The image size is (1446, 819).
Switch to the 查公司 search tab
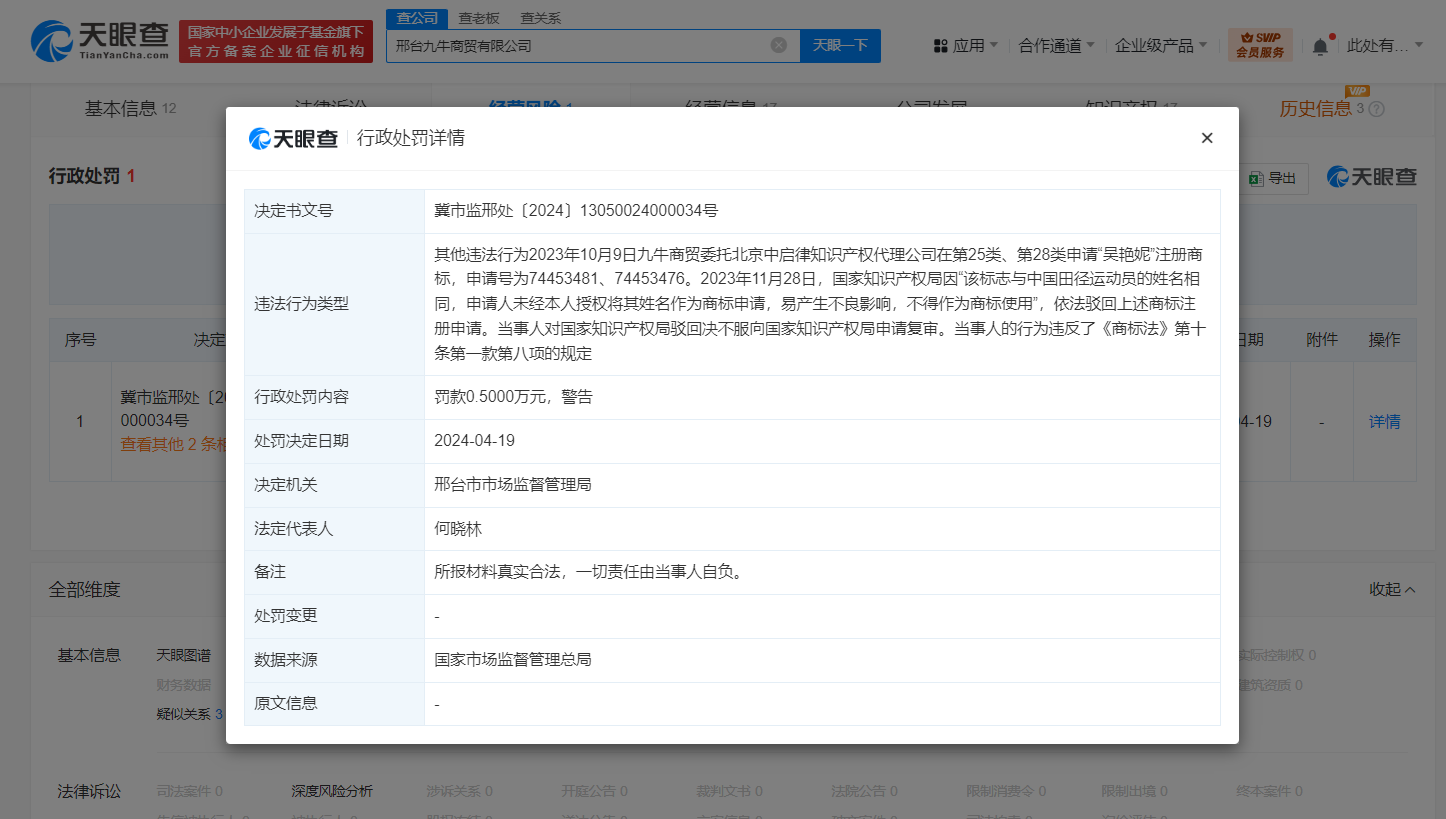[x=417, y=18]
